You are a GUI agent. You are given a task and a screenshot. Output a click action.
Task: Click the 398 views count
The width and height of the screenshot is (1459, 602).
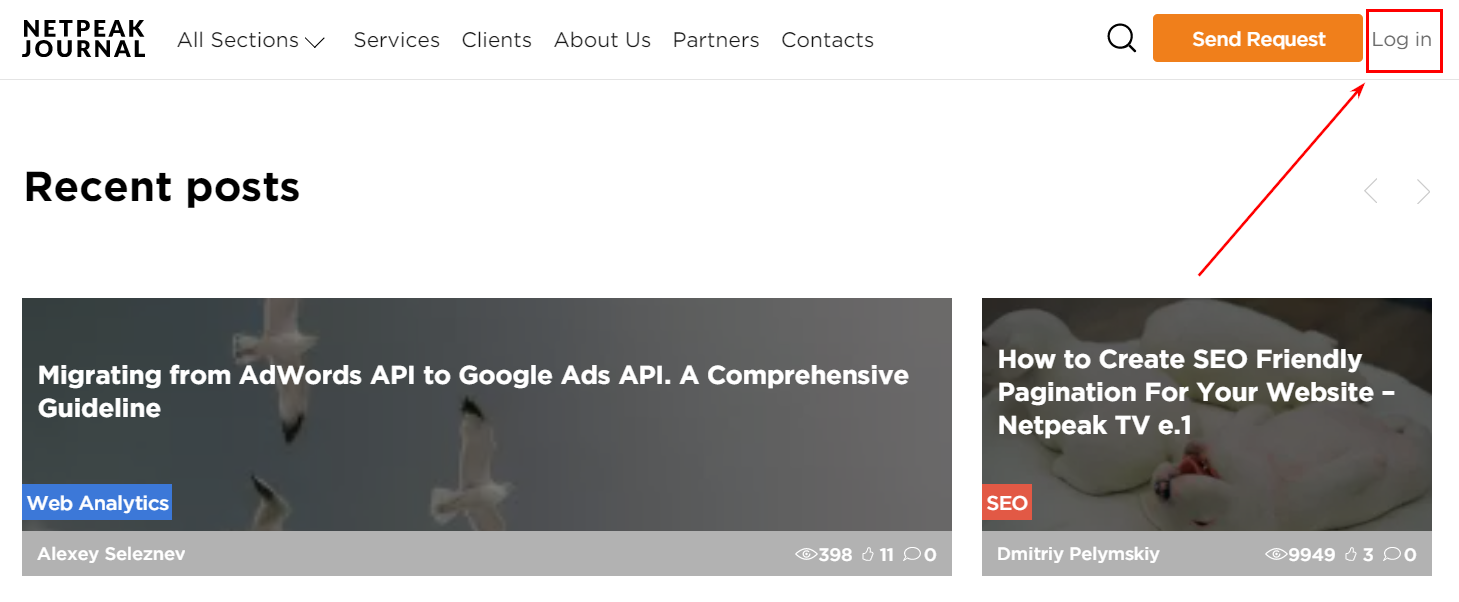click(835, 555)
